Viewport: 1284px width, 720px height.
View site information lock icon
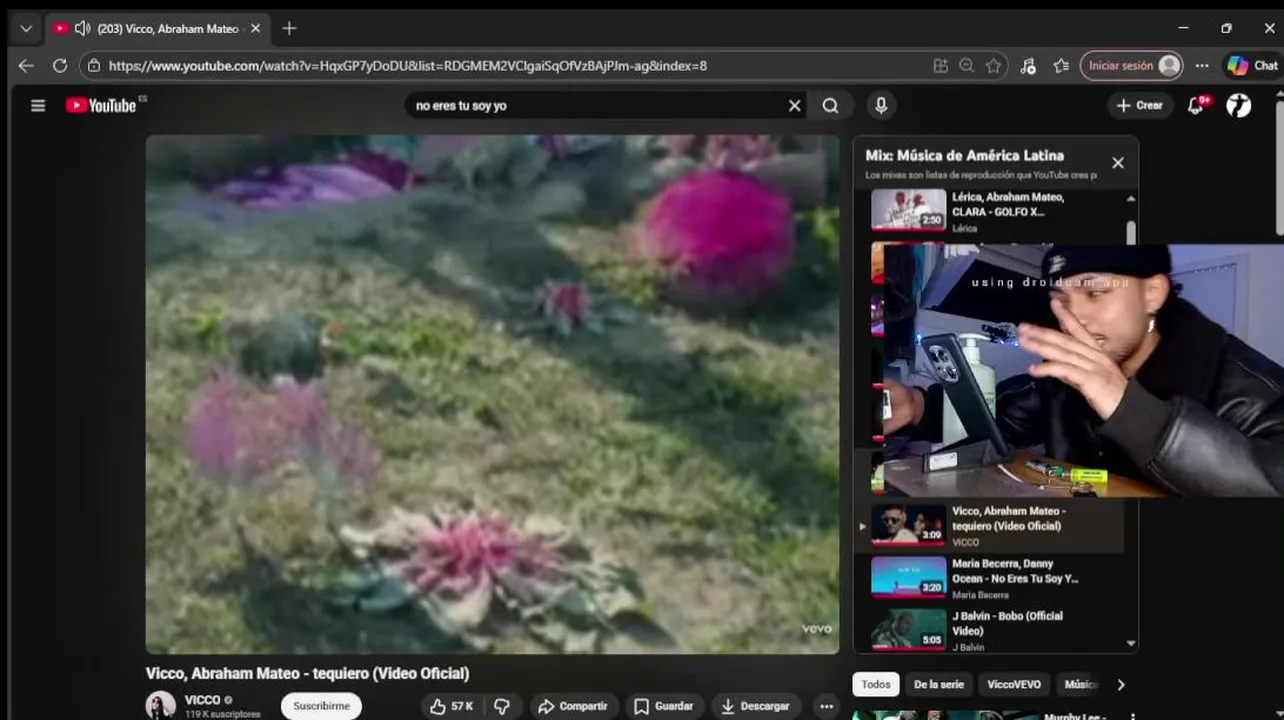coord(94,66)
